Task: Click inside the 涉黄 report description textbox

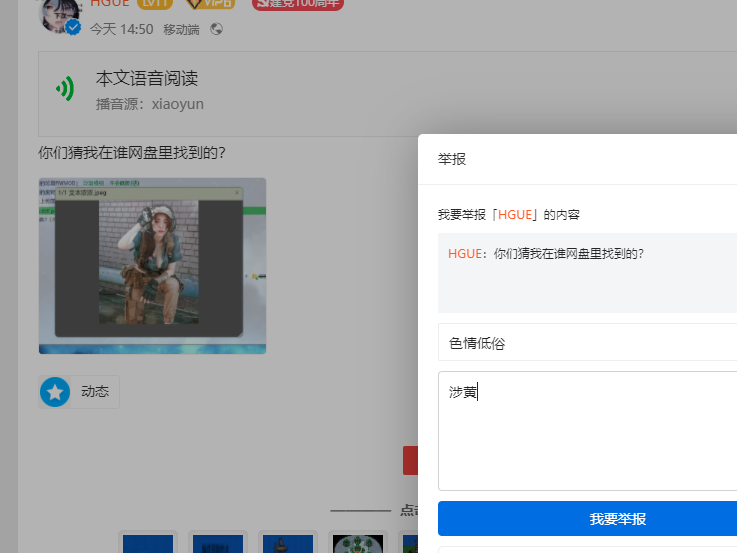Action: [x=587, y=430]
